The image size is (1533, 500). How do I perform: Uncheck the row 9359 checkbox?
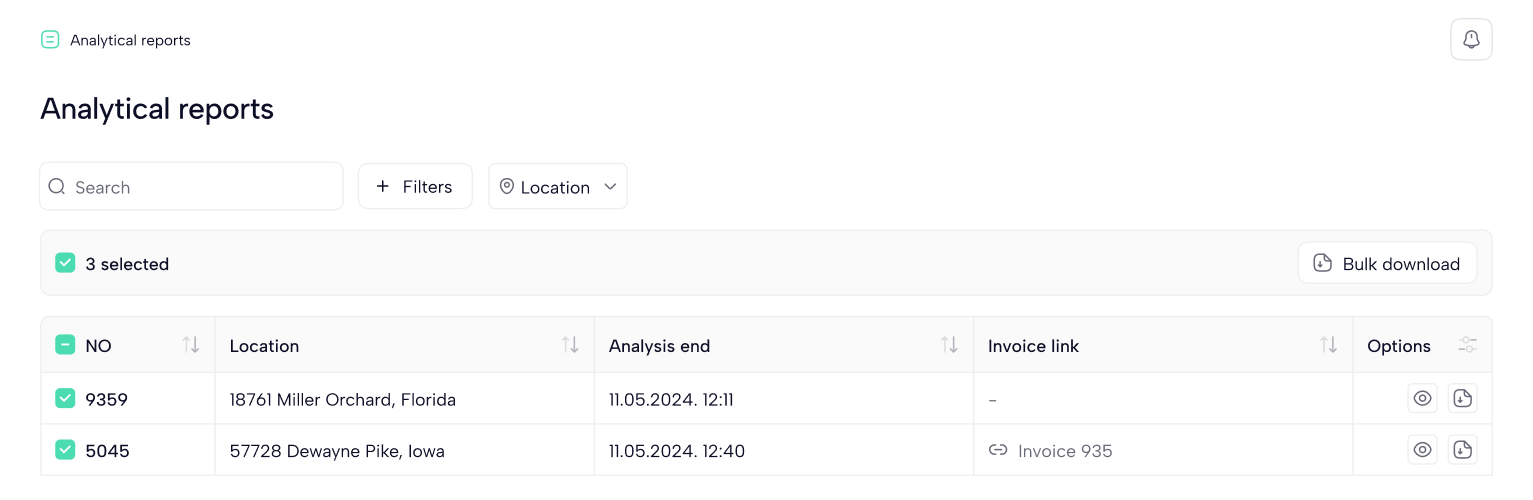click(x=65, y=399)
